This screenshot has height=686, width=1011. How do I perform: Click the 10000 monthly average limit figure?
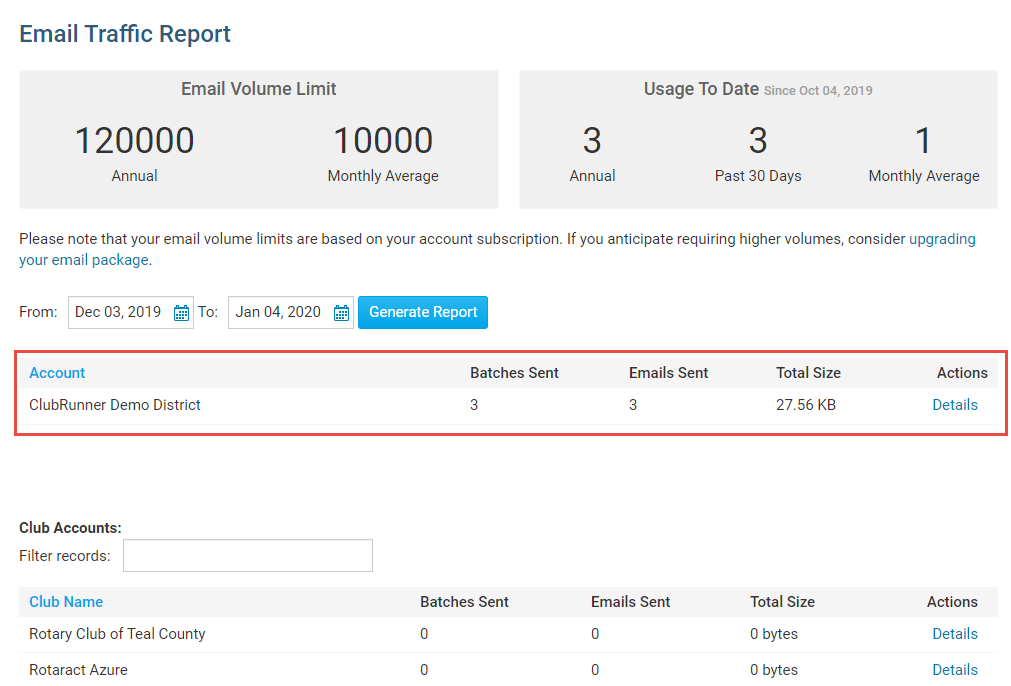pos(382,141)
